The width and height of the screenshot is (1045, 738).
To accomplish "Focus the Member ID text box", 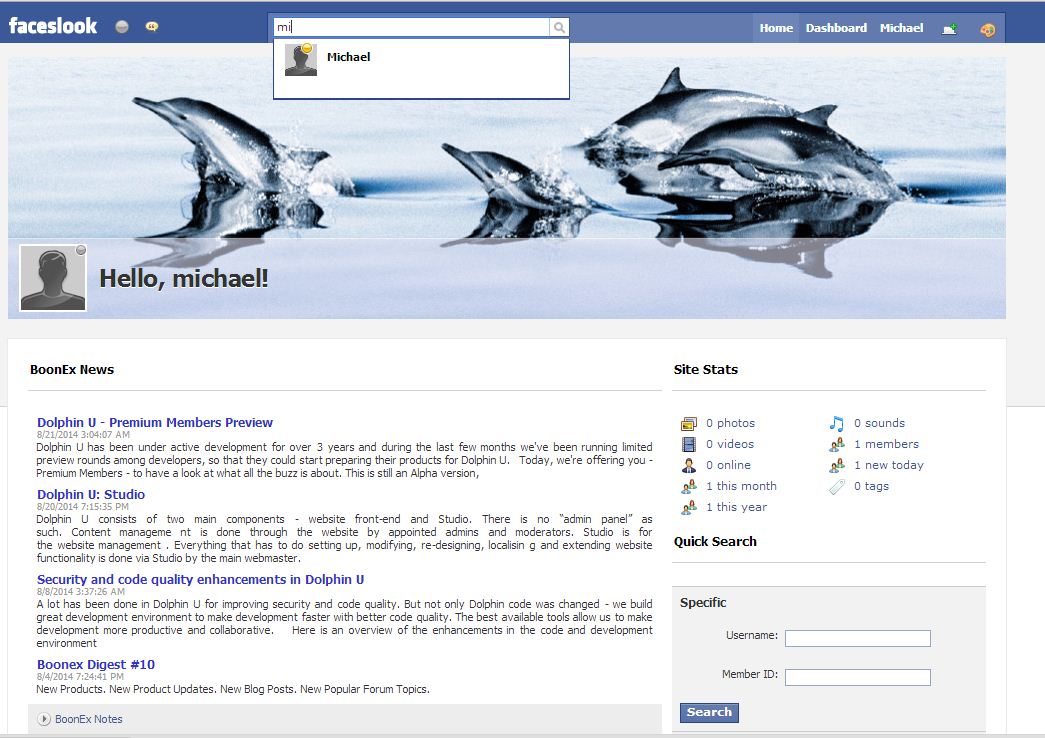I will 857,677.
